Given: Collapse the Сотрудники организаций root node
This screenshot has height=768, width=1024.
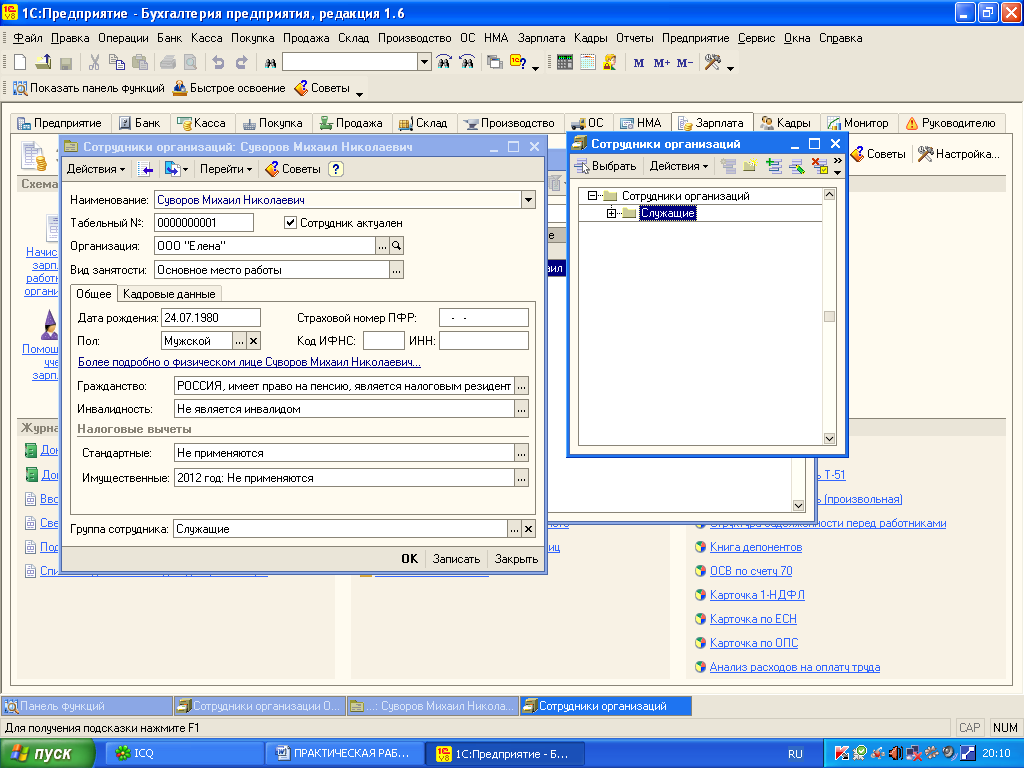Looking at the screenshot, I should pyautogui.click(x=592, y=195).
